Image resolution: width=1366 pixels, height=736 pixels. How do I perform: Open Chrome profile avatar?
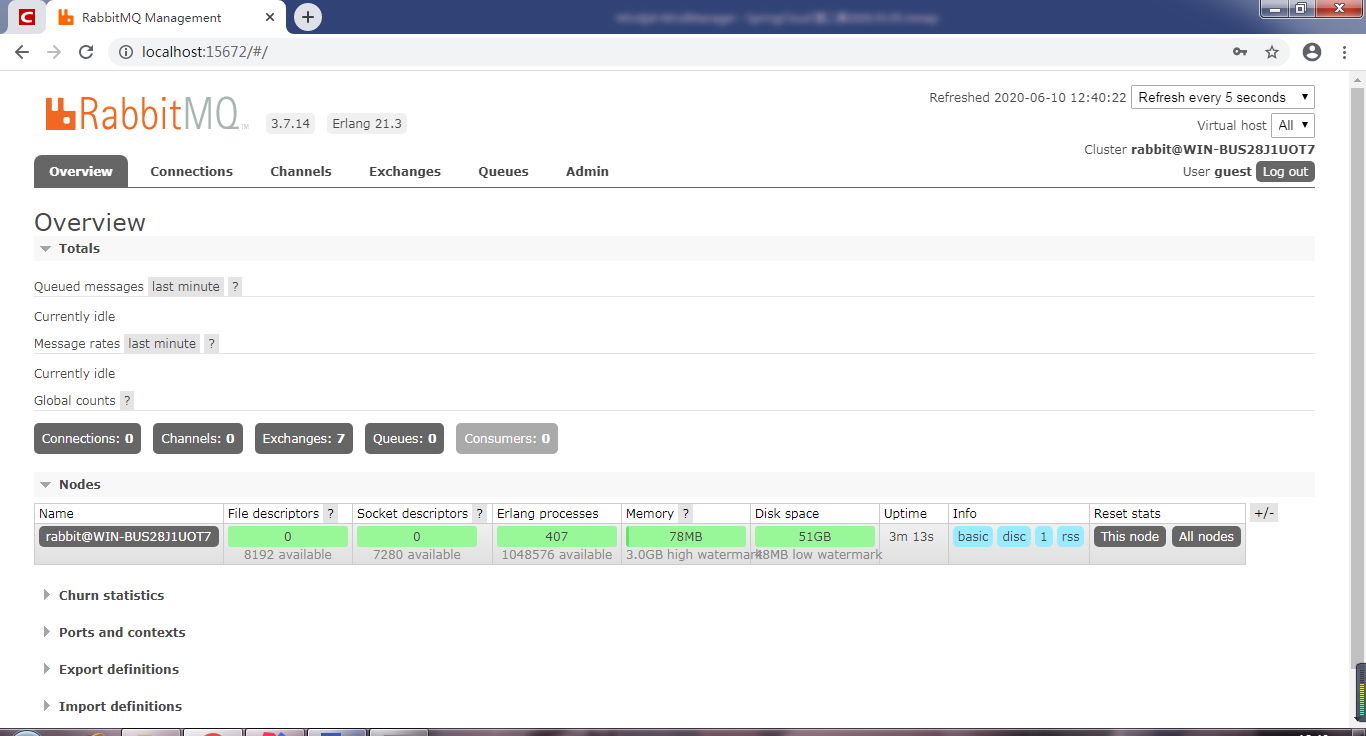coord(1312,52)
